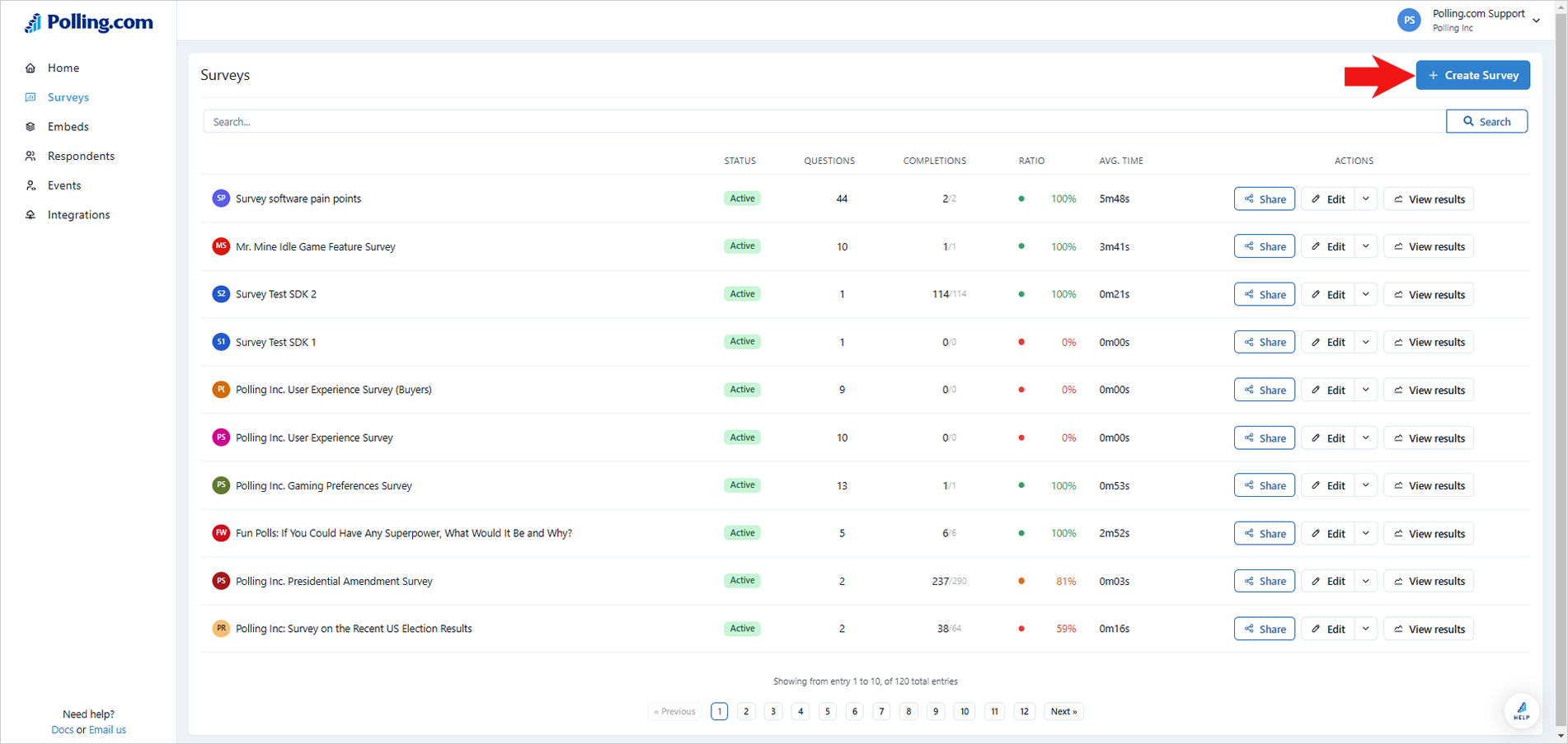Edit the US Election Results survey

tap(1327, 629)
